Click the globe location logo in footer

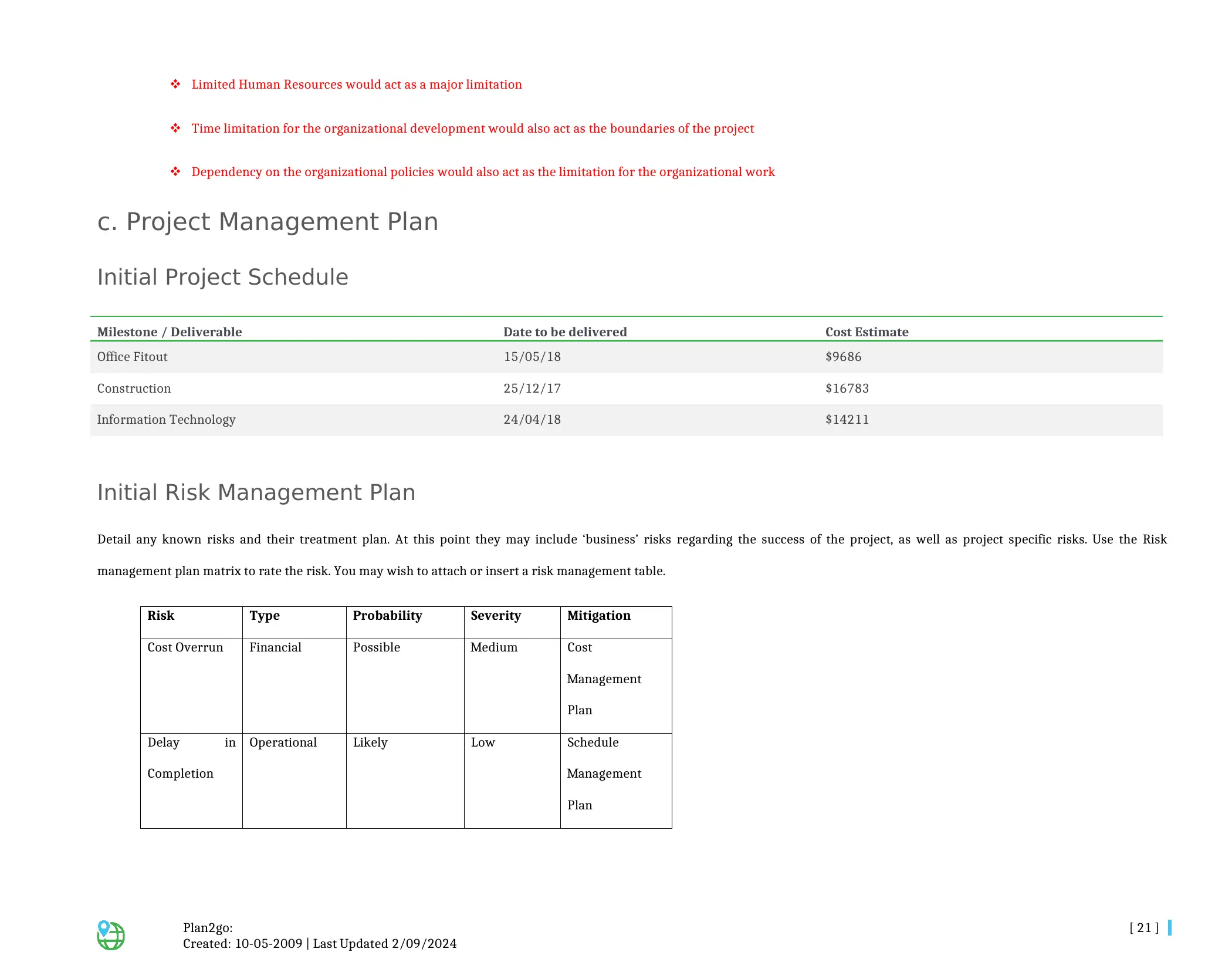coord(110,935)
